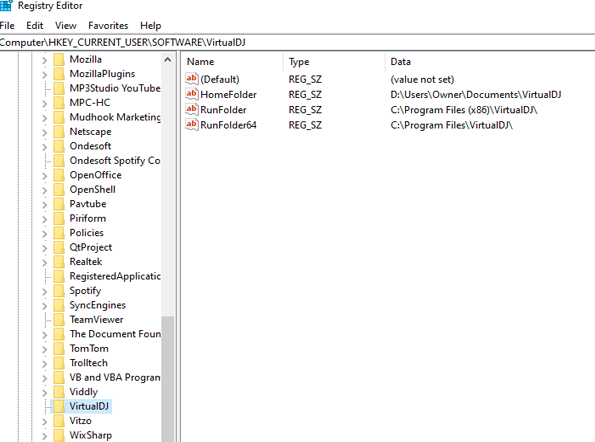The image size is (595, 442).
Task: Select the RunFolder64 value name
Action: pyautogui.click(x=228, y=125)
